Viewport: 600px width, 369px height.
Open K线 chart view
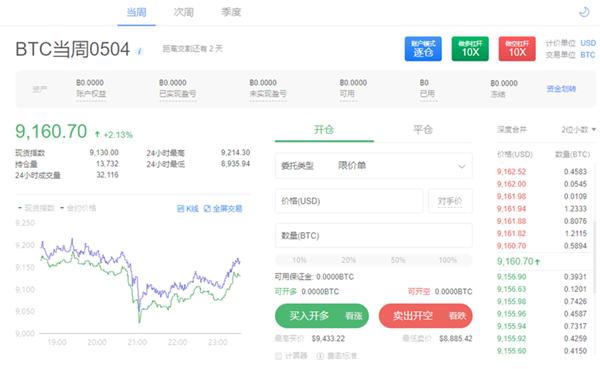[x=188, y=209]
